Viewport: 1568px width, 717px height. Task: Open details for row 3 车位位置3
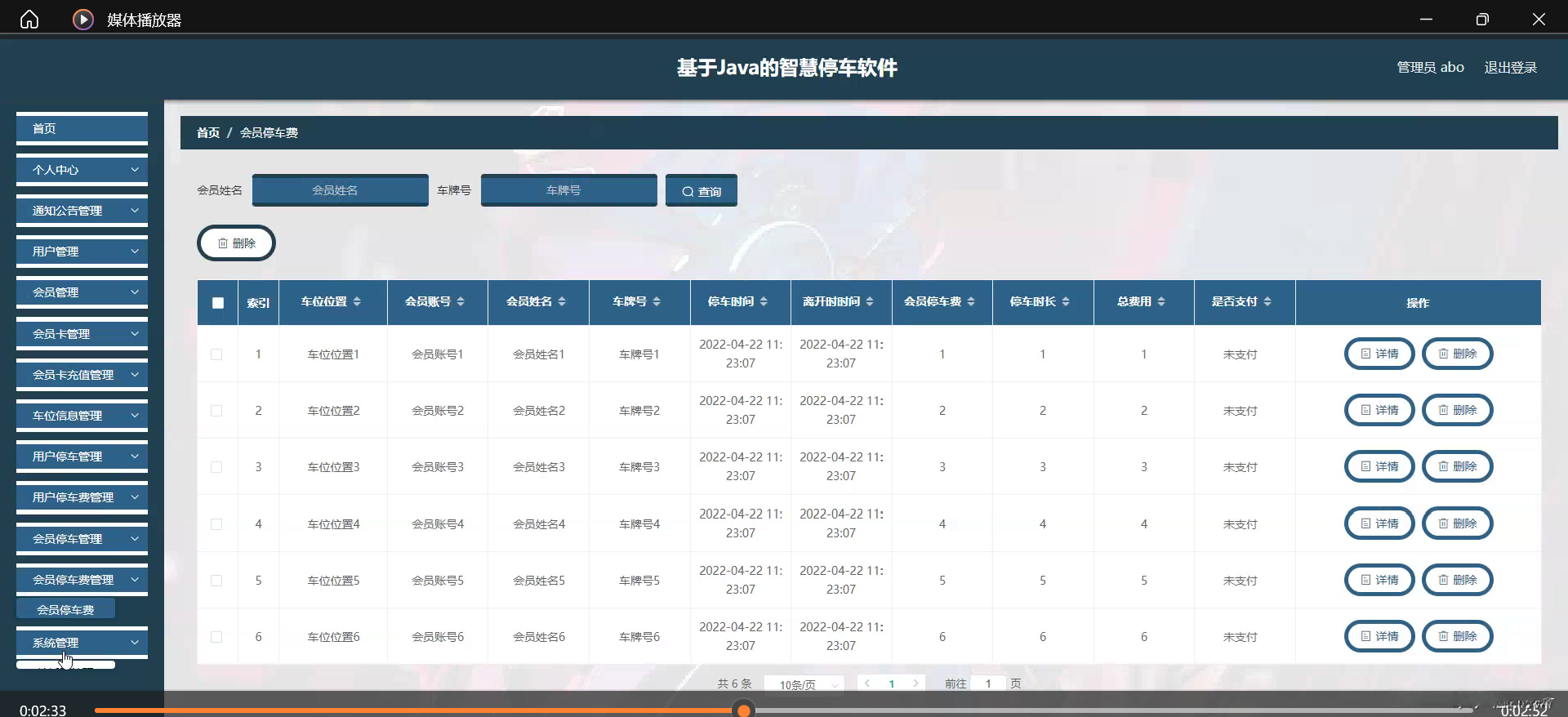tap(1379, 466)
